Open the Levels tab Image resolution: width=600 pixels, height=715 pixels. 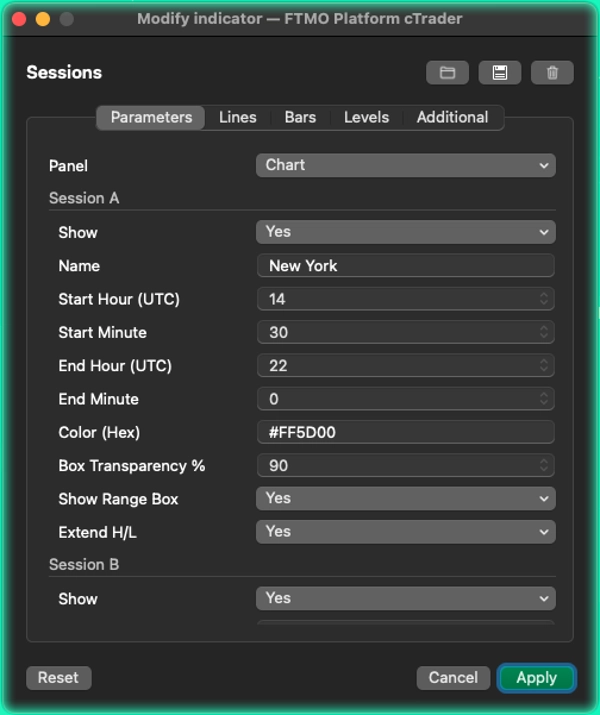click(366, 117)
